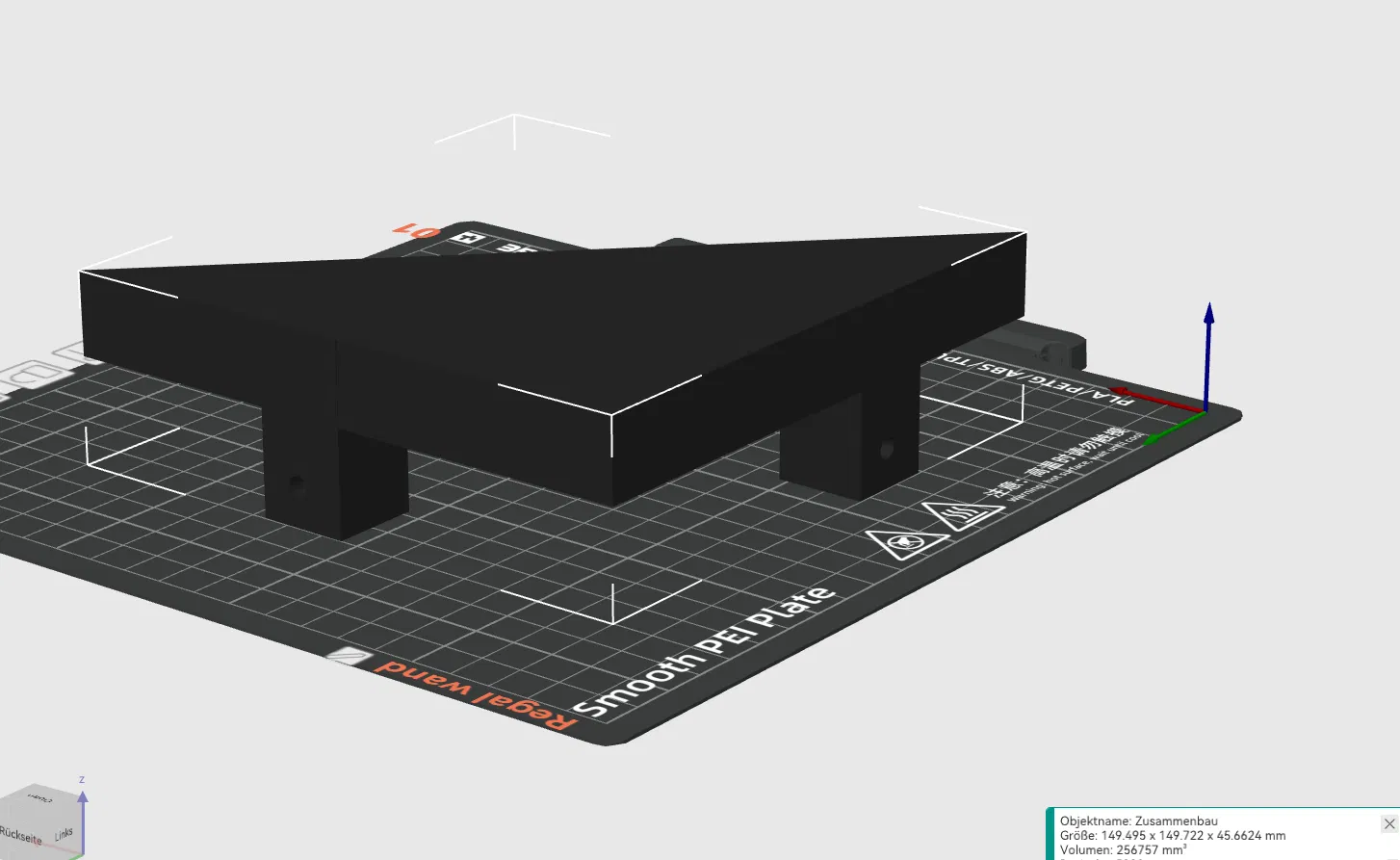The image size is (1400, 860).
Task: Click the 'Volumen: 256757 mm³' line
Action: [1123, 850]
